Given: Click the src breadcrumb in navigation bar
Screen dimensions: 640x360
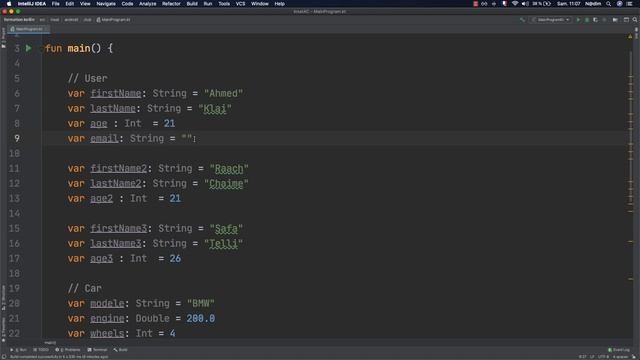Looking at the screenshot, I should (x=42, y=20).
